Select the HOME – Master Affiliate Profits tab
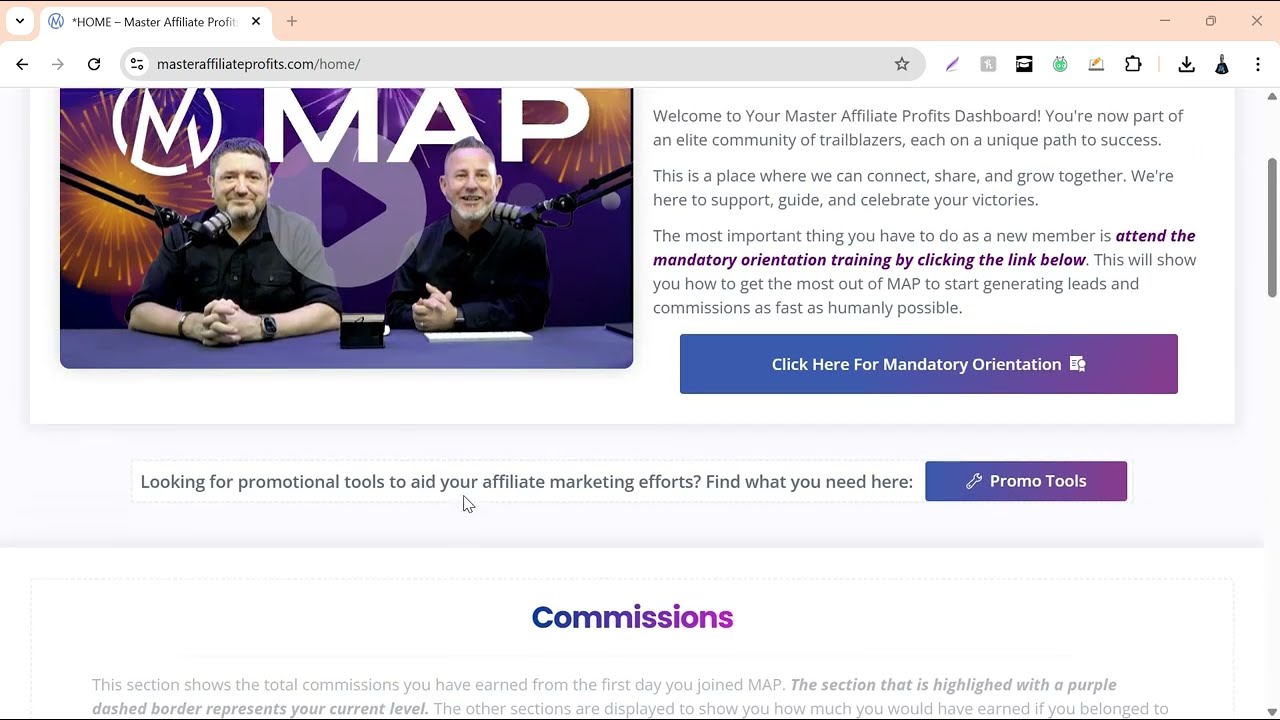Image resolution: width=1280 pixels, height=720 pixels. [x=155, y=22]
